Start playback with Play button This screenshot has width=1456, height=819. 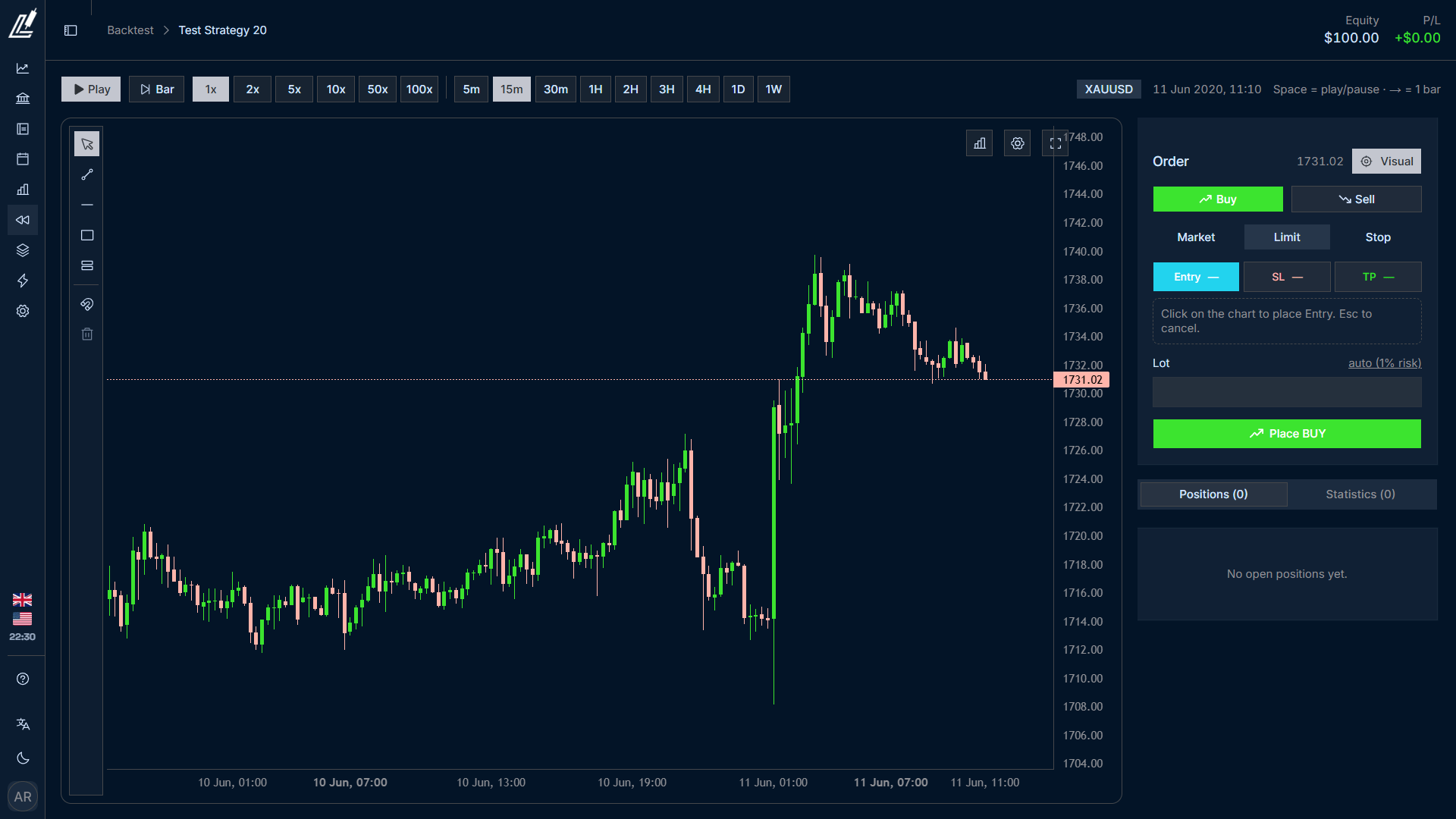[91, 89]
